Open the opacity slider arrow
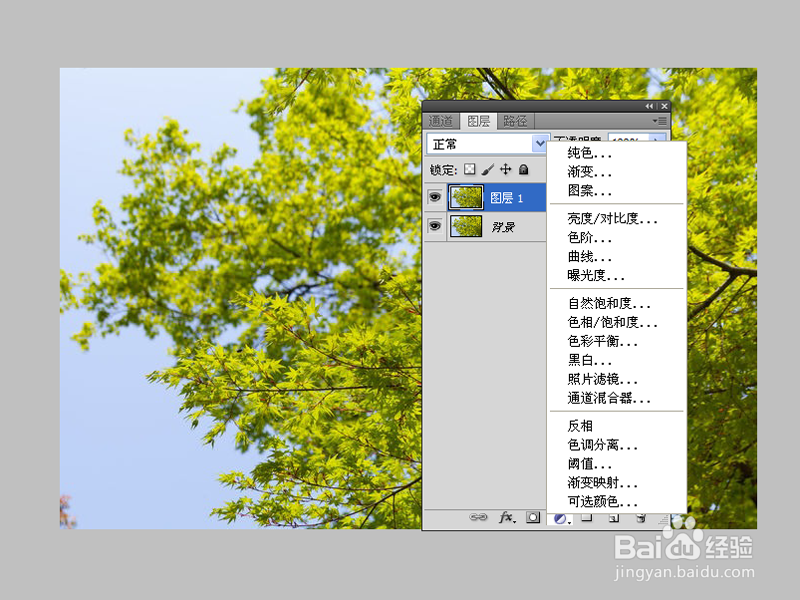The width and height of the screenshot is (800, 600). click(x=657, y=138)
